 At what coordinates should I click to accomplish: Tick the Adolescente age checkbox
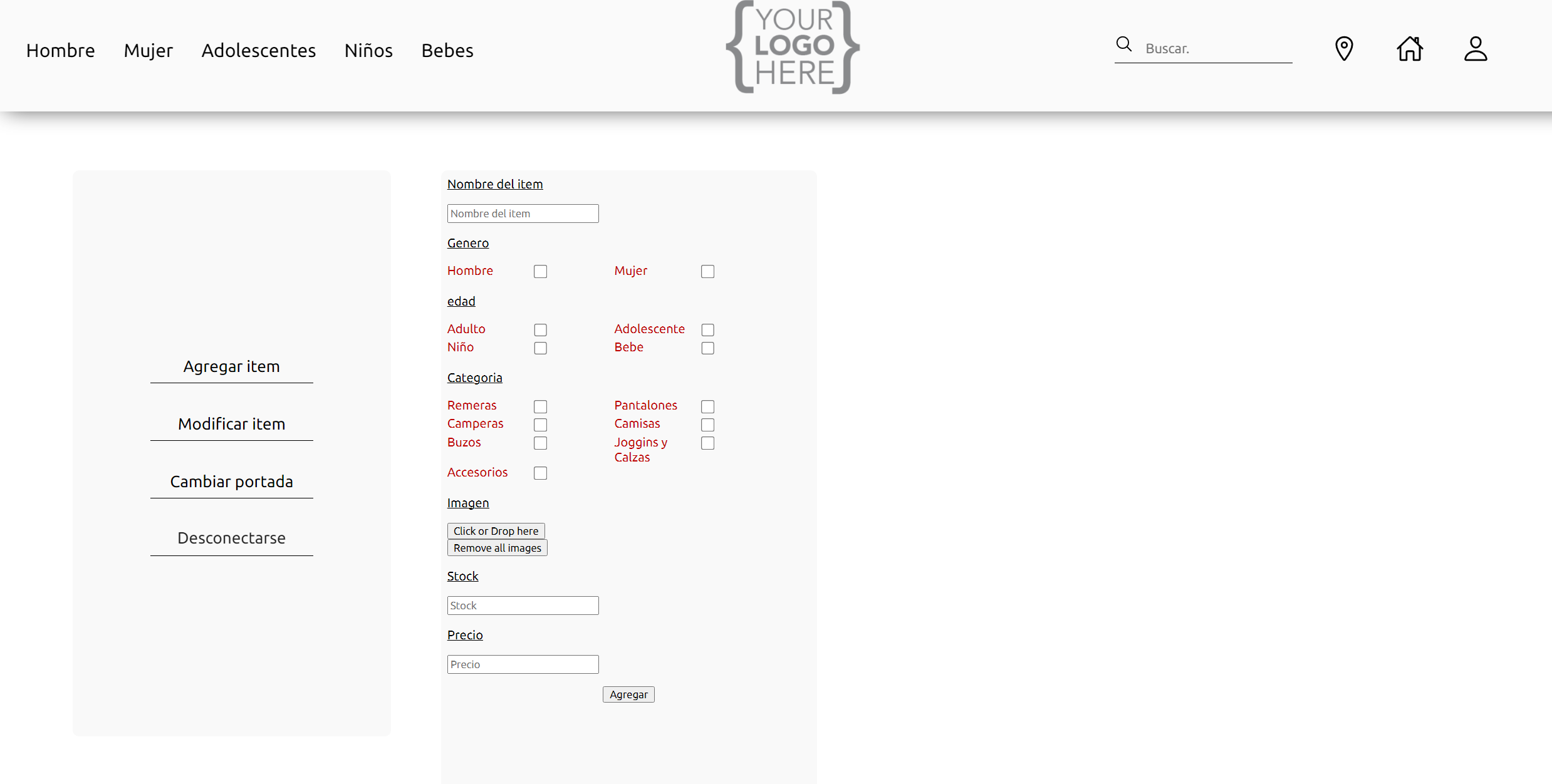coord(707,329)
